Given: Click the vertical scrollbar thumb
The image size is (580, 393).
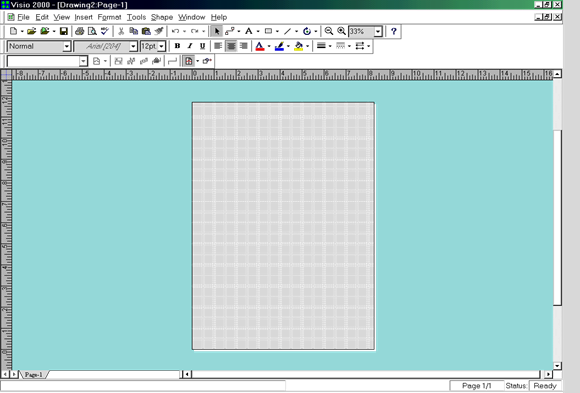Looking at the screenshot, I should click(557, 218).
